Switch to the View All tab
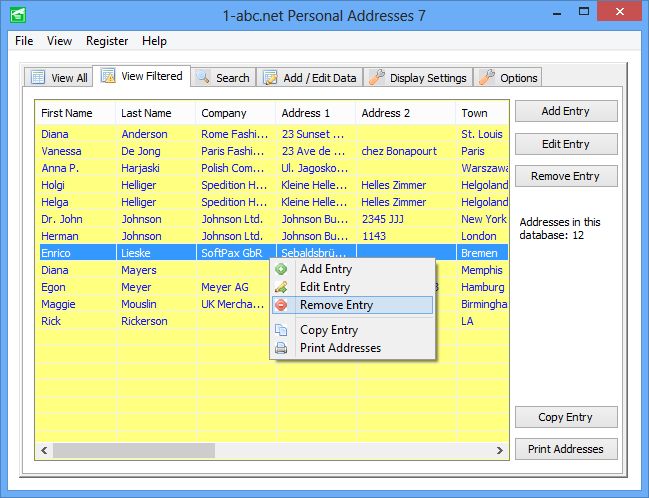 point(59,77)
